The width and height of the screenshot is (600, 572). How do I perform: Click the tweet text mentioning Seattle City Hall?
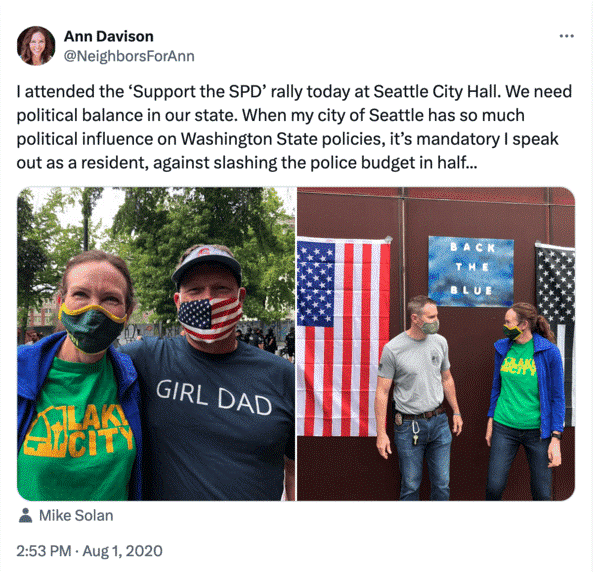point(294,127)
